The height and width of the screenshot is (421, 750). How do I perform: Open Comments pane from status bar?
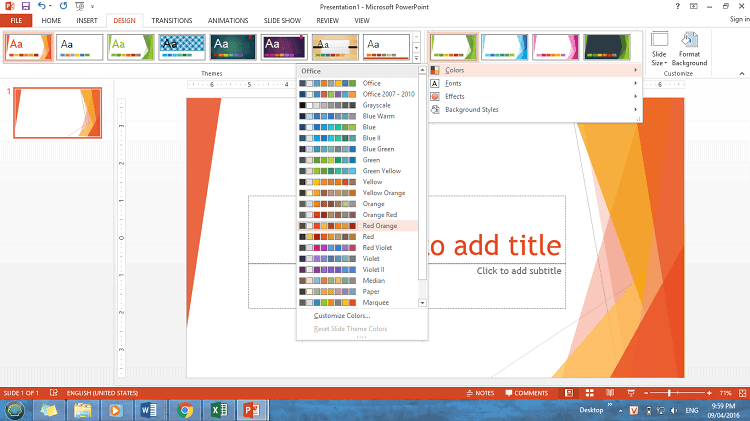click(x=527, y=393)
